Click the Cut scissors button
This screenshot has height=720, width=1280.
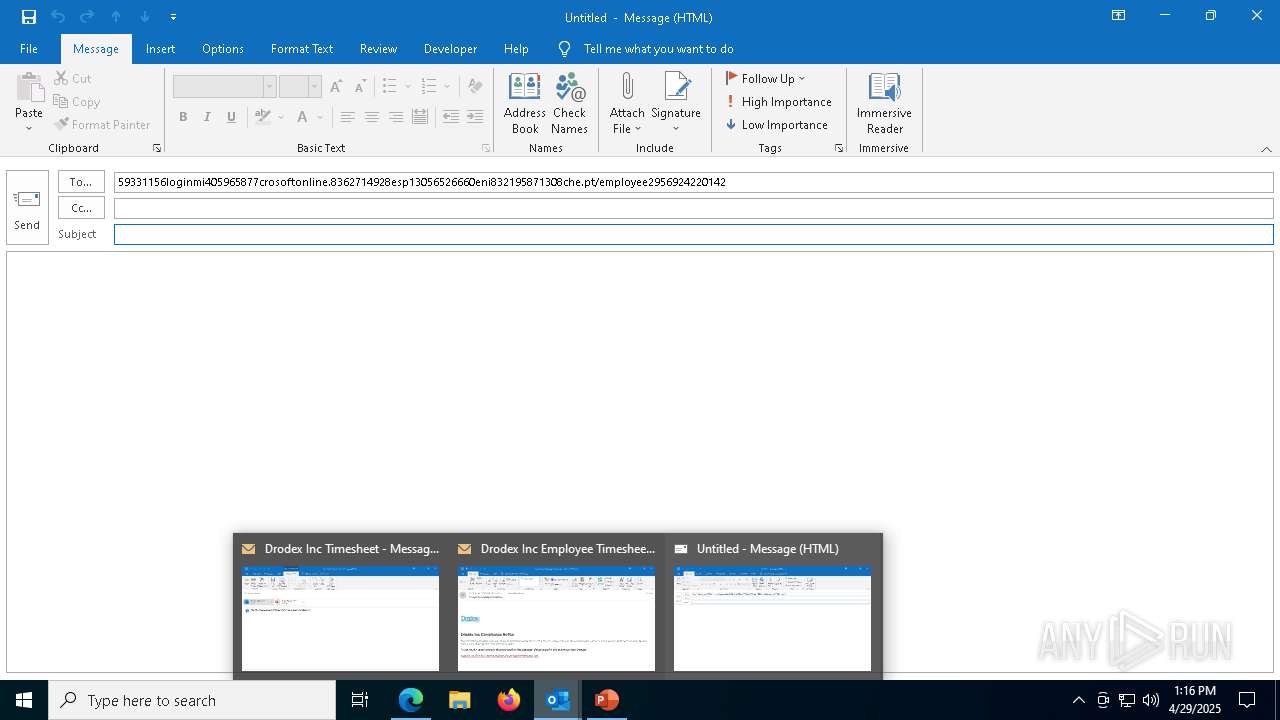pyautogui.click(x=73, y=78)
